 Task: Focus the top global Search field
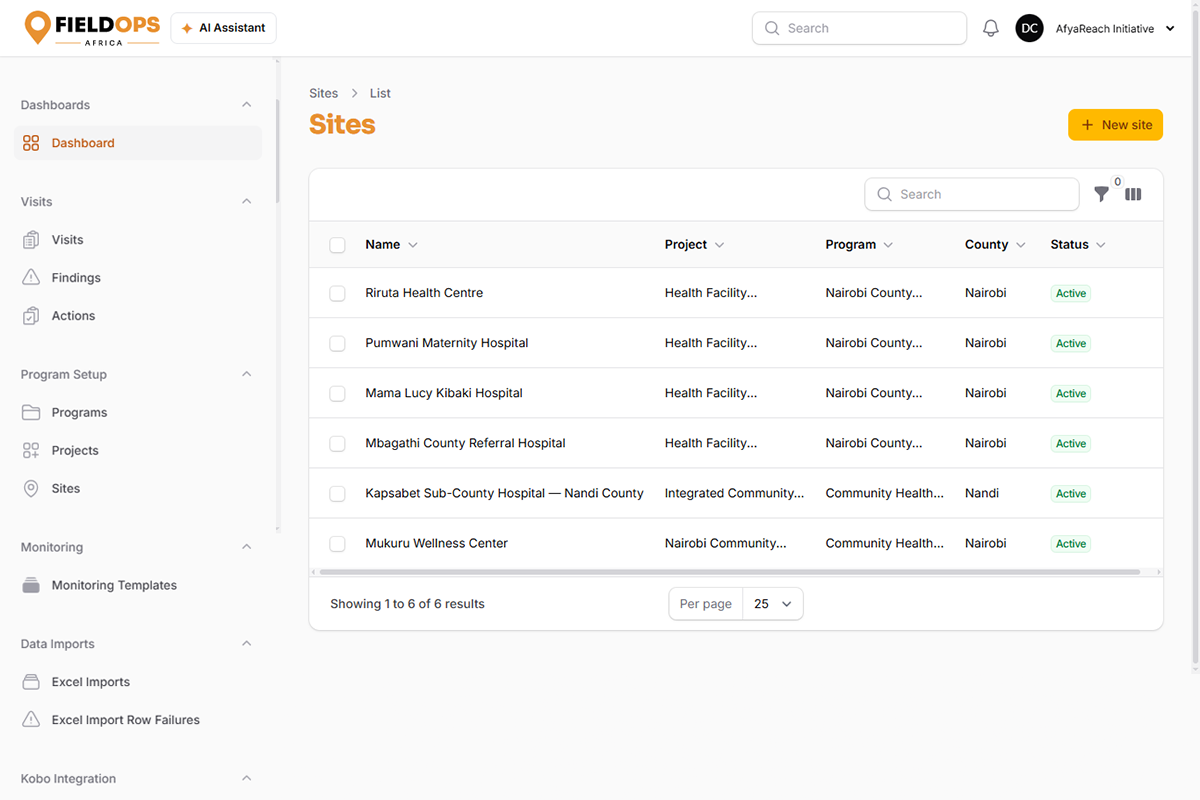859,29
